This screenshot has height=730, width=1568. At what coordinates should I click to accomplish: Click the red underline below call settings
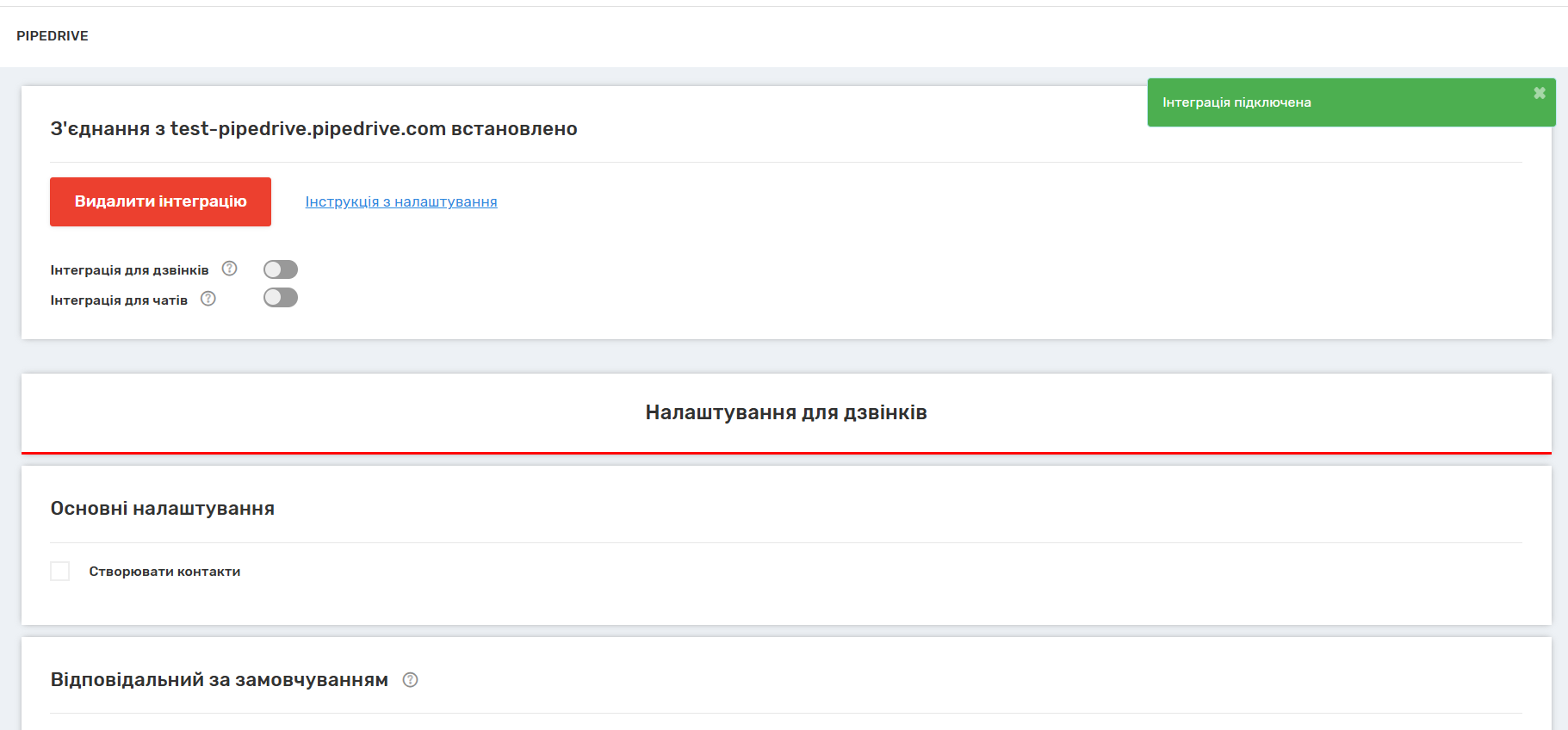point(785,452)
